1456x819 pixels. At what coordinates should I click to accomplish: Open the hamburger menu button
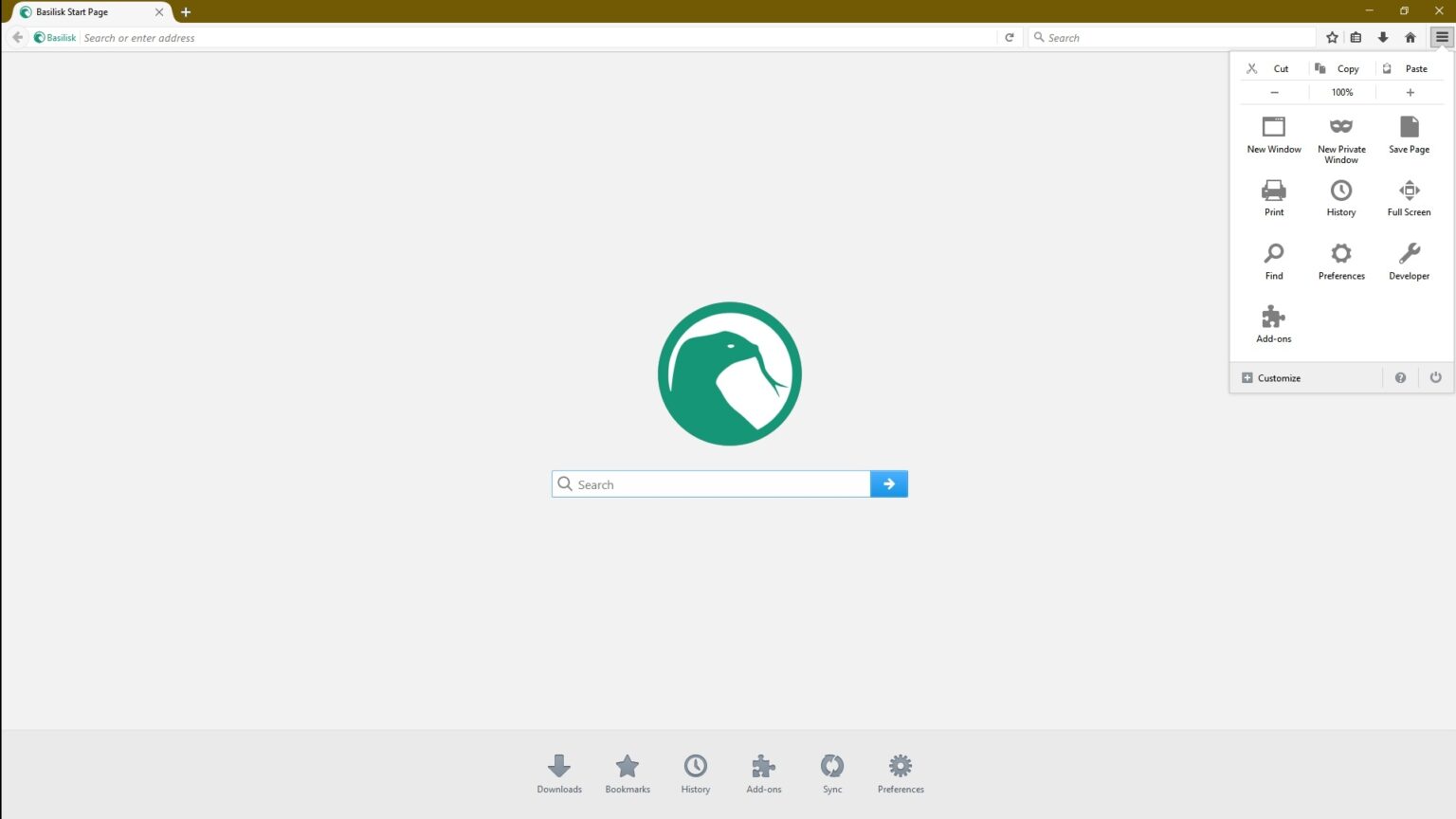(1442, 37)
